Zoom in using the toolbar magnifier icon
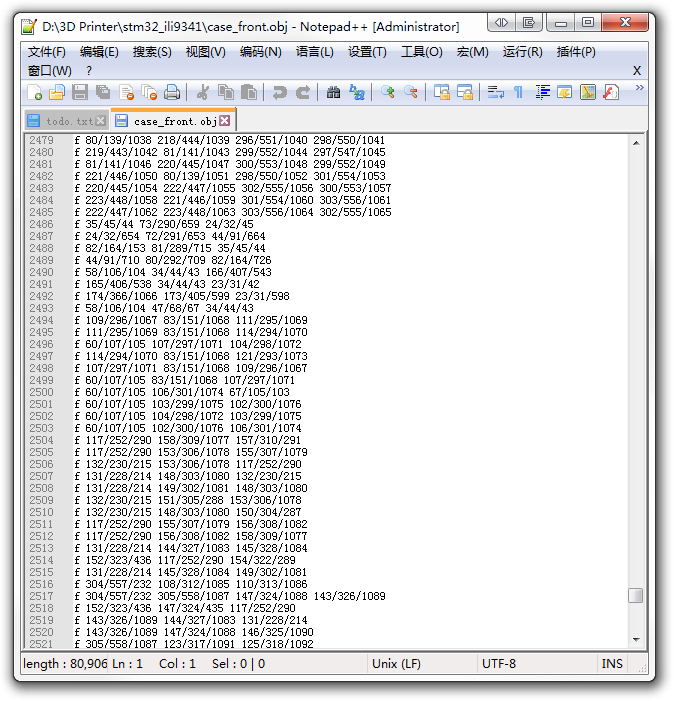Viewport: 674px width, 701px height. (388, 93)
